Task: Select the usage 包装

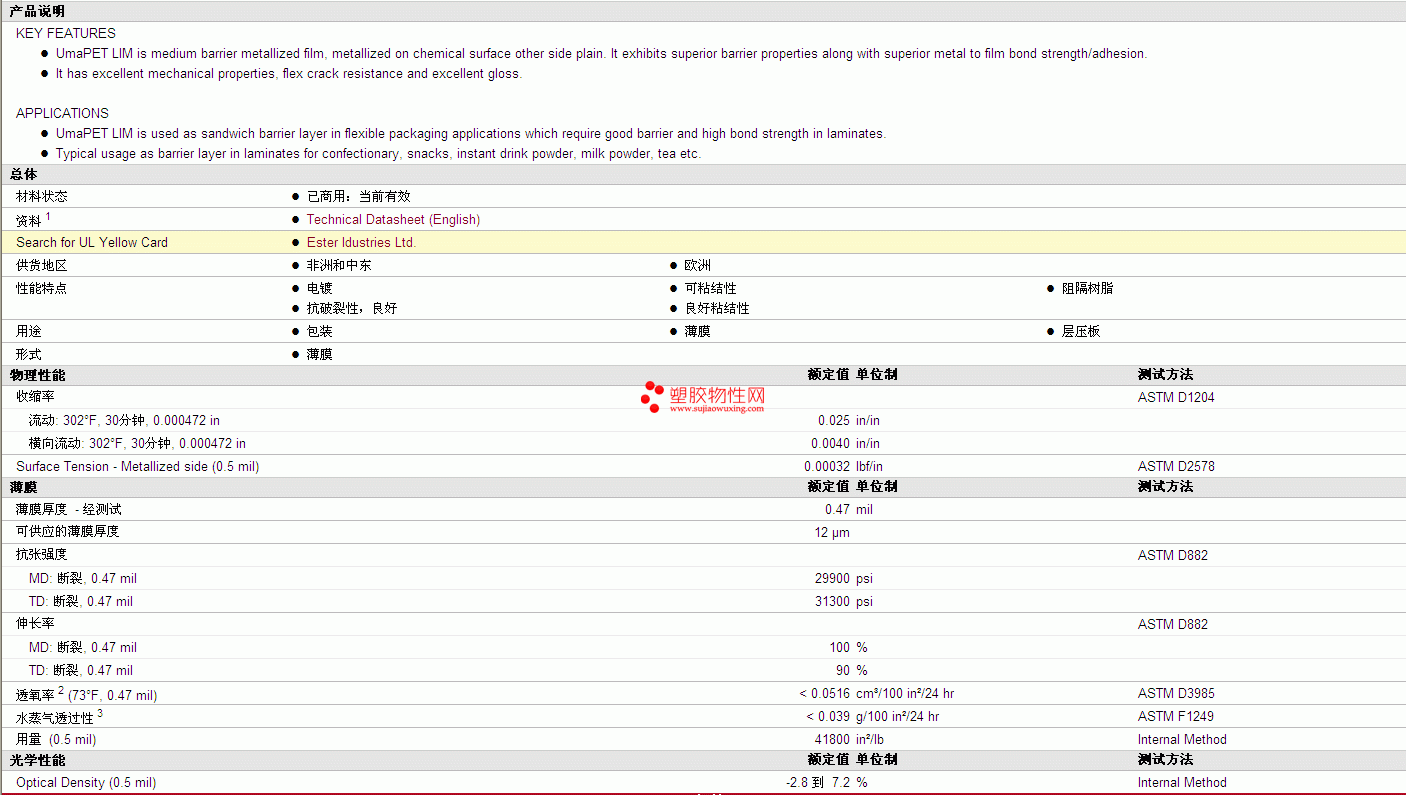Action: [320, 332]
